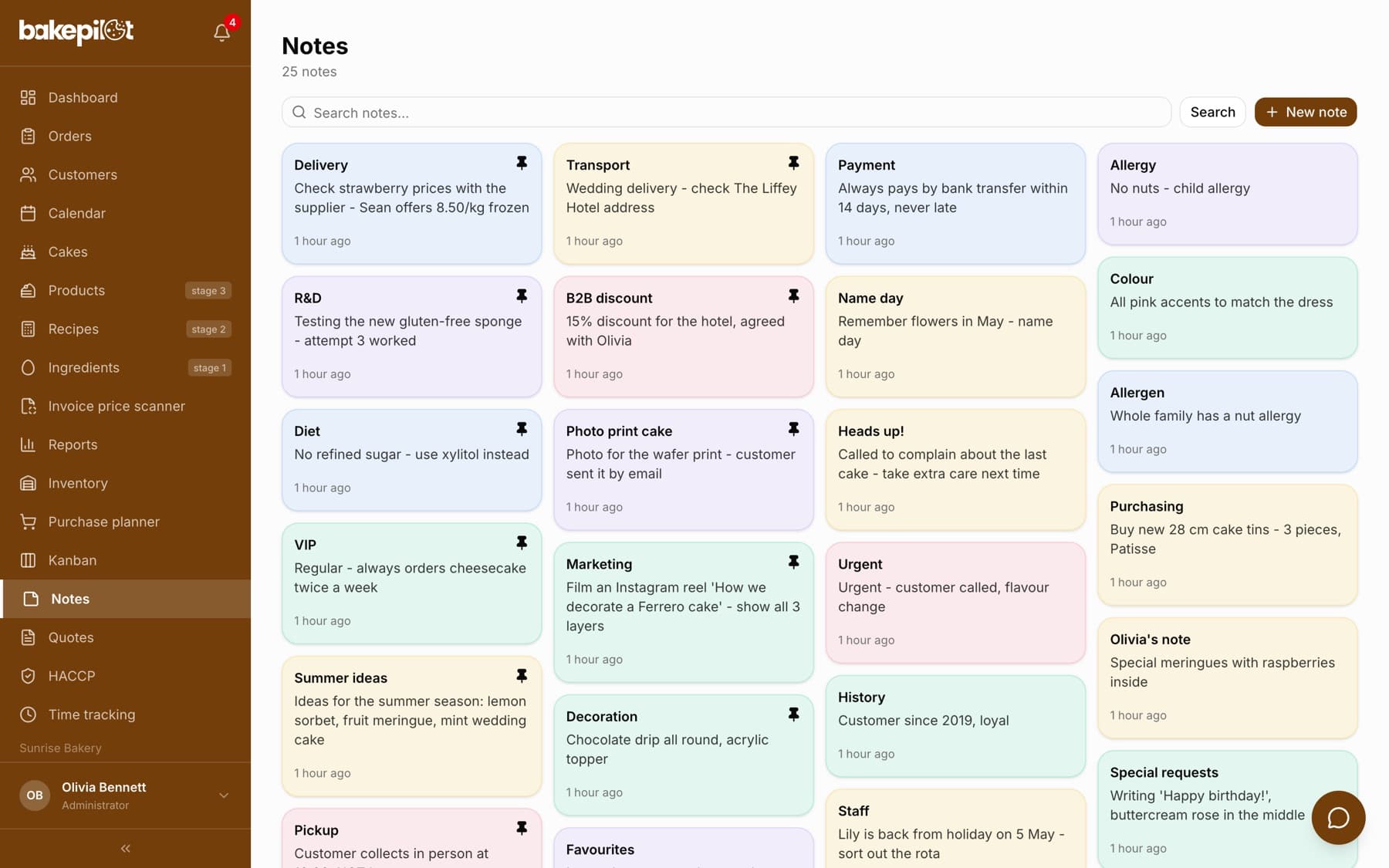Click the Calendar sidebar icon
This screenshot has height=868, width=1389.
pyautogui.click(x=29, y=213)
